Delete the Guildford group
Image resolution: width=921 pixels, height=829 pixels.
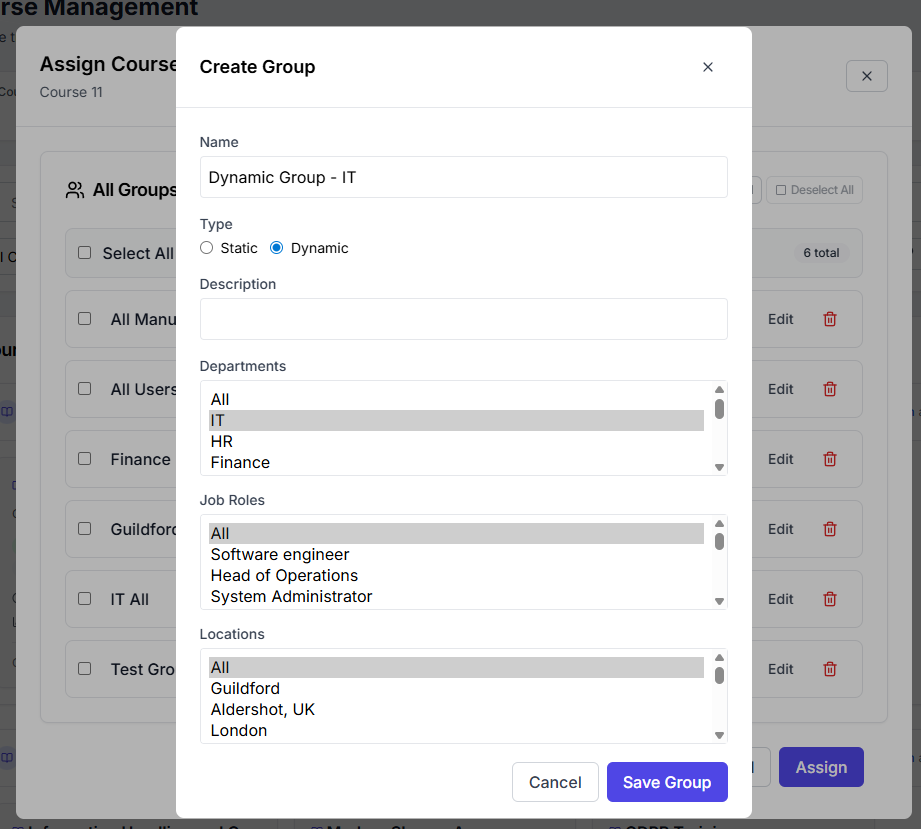pyautogui.click(x=830, y=529)
